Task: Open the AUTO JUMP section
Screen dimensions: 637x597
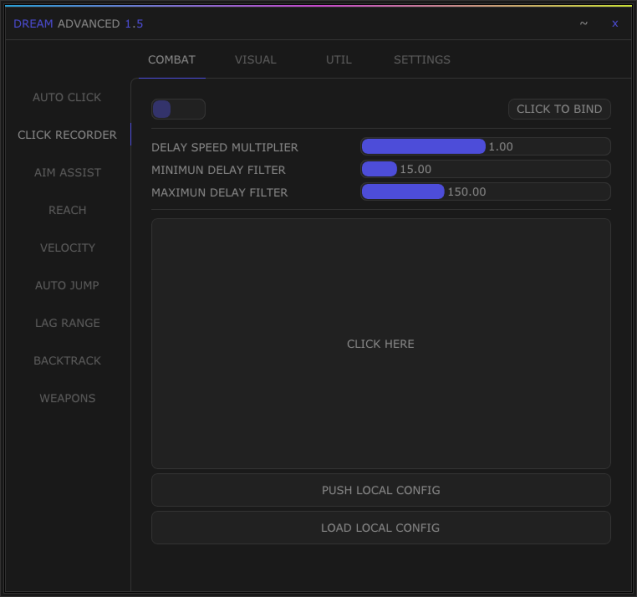Action: [x=67, y=286]
